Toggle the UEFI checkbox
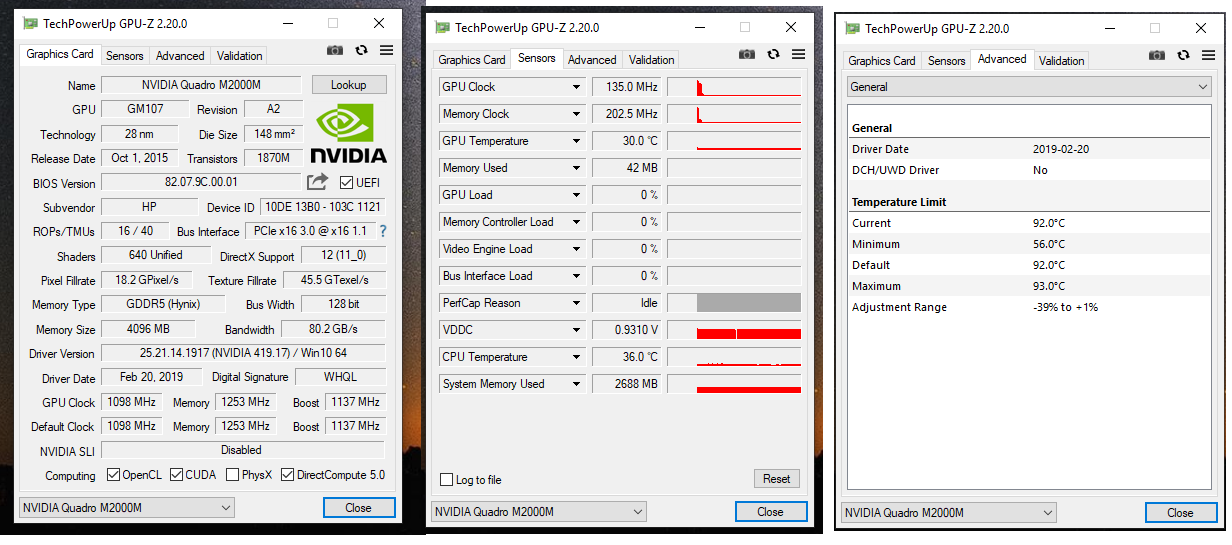Screen dimensions: 1232x545 pos(346,183)
